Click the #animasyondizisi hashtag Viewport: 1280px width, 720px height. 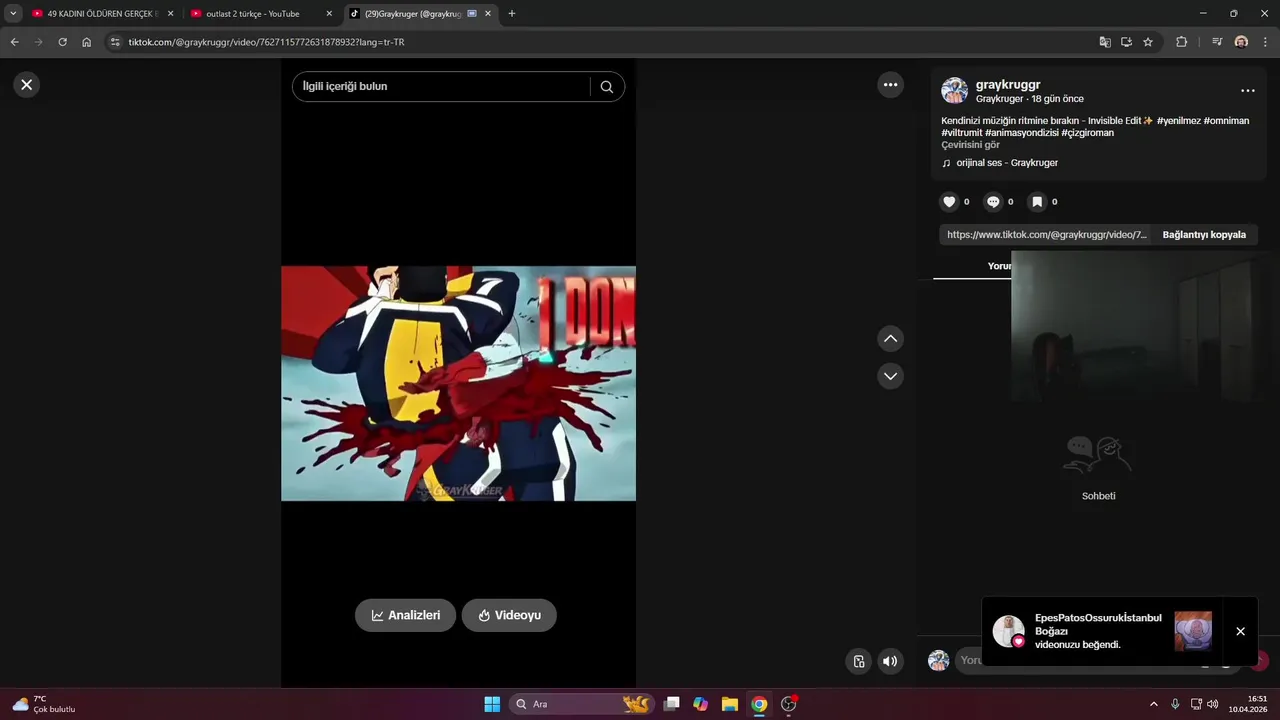pos(1021,133)
